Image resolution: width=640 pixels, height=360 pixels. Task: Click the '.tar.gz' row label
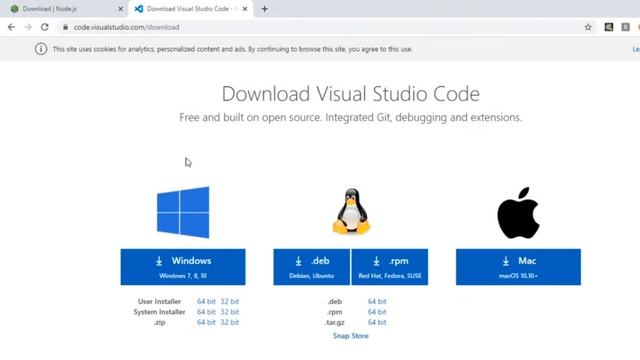tap(335, 322)
